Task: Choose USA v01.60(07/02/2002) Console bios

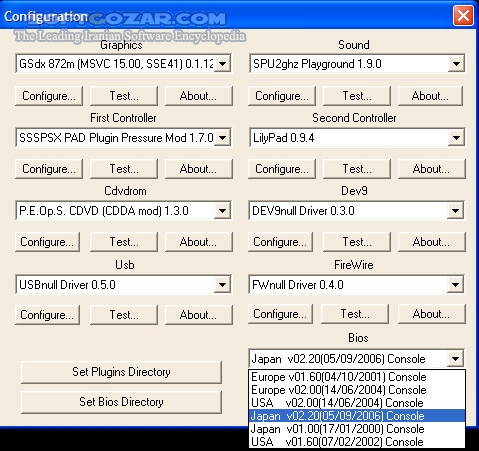Action: (357, 442)
